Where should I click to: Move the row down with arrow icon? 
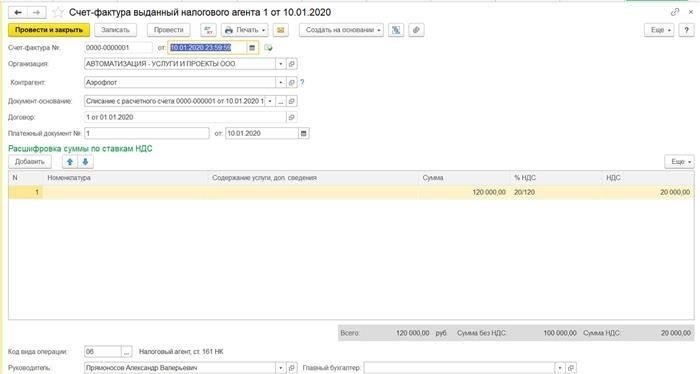click(85, 162)
